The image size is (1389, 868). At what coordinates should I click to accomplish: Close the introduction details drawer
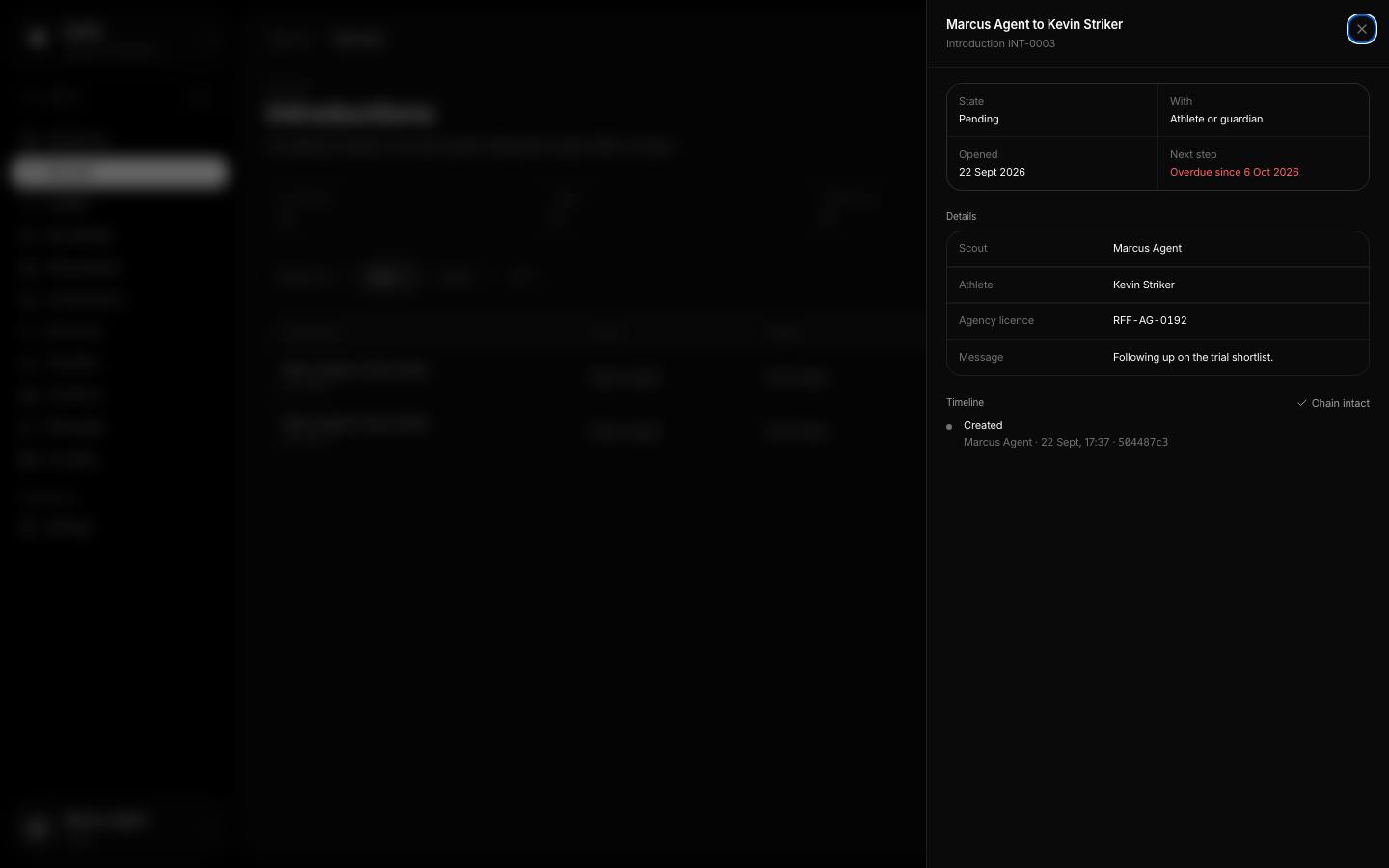[x=1361, y=29]
